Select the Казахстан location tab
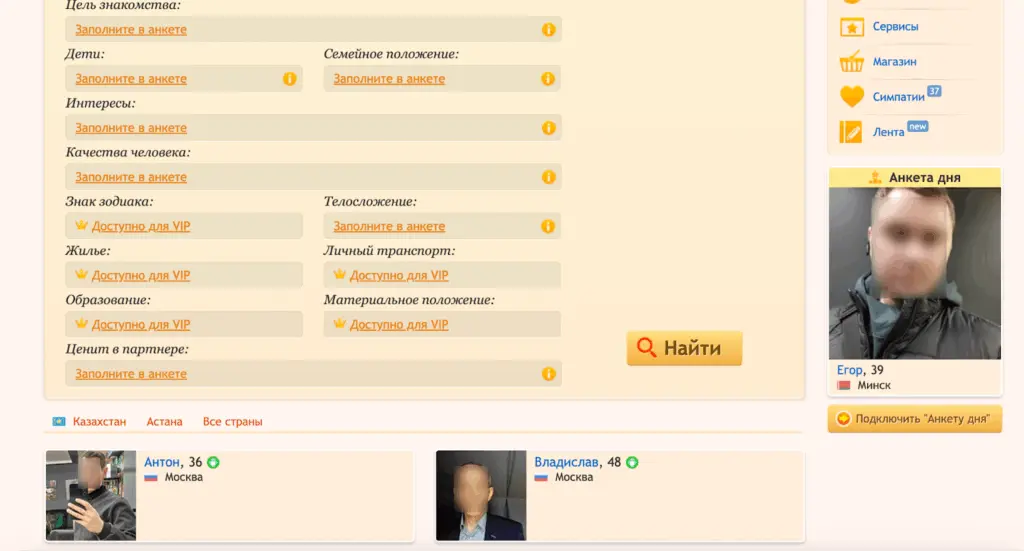The image size is (1024, 551). (99, 422)
